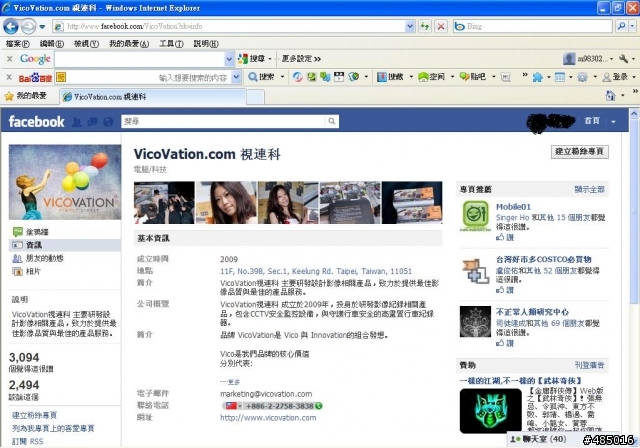Refresh the page with the green arrows icon
Screen dimensions: 640x448
pyautogui.click(x=424, y=27)
